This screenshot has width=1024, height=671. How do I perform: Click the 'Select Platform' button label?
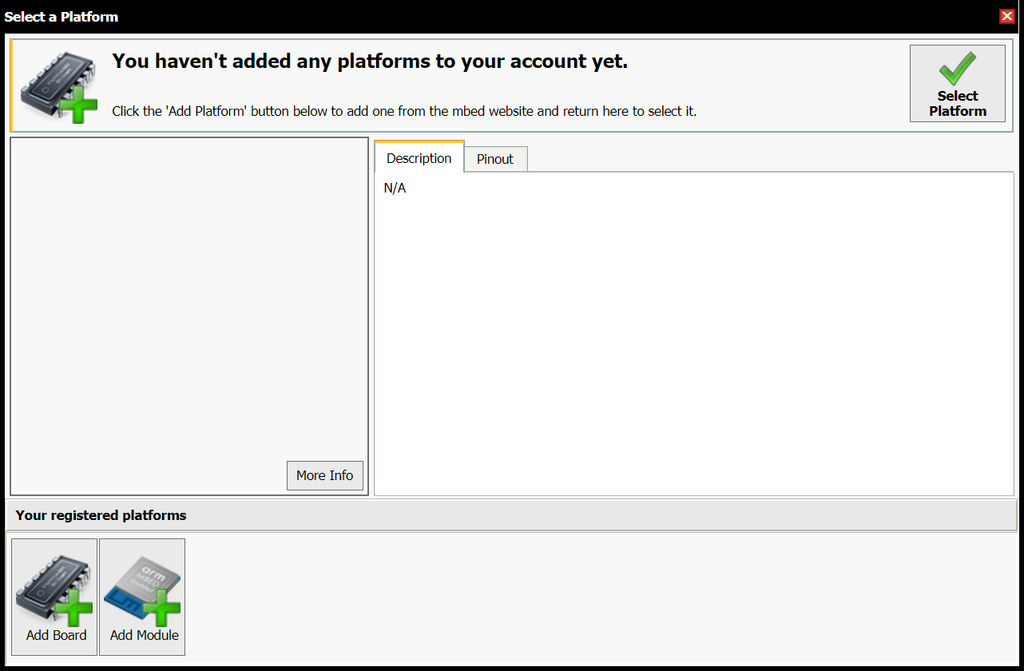click(x=957, y=104)
